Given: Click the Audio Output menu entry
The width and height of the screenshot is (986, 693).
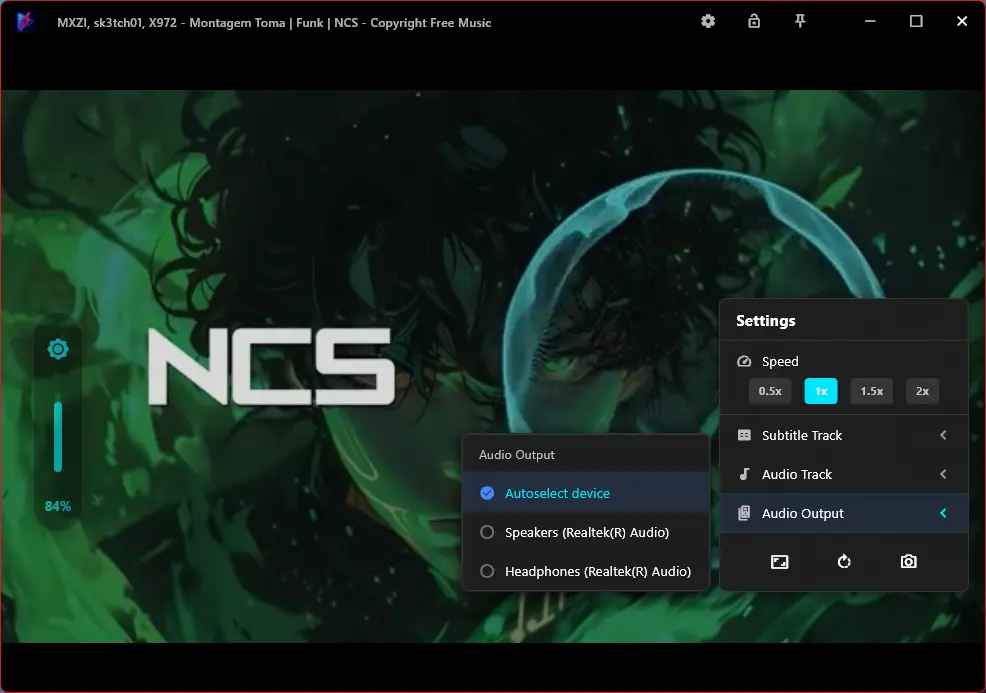Looking at the screenshot, I should pyautogui.click(x=843, y=513).
